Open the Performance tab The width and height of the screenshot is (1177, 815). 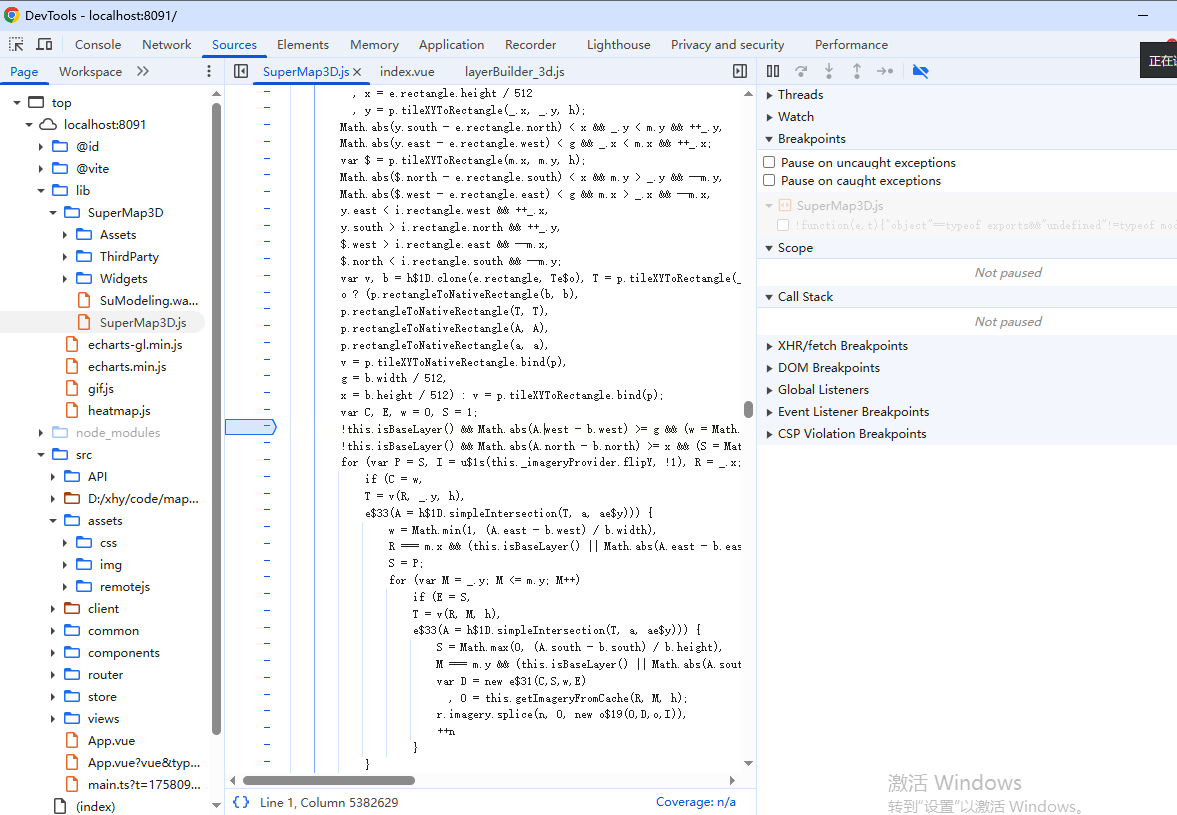pyautogui.click(x=851, y=45)
